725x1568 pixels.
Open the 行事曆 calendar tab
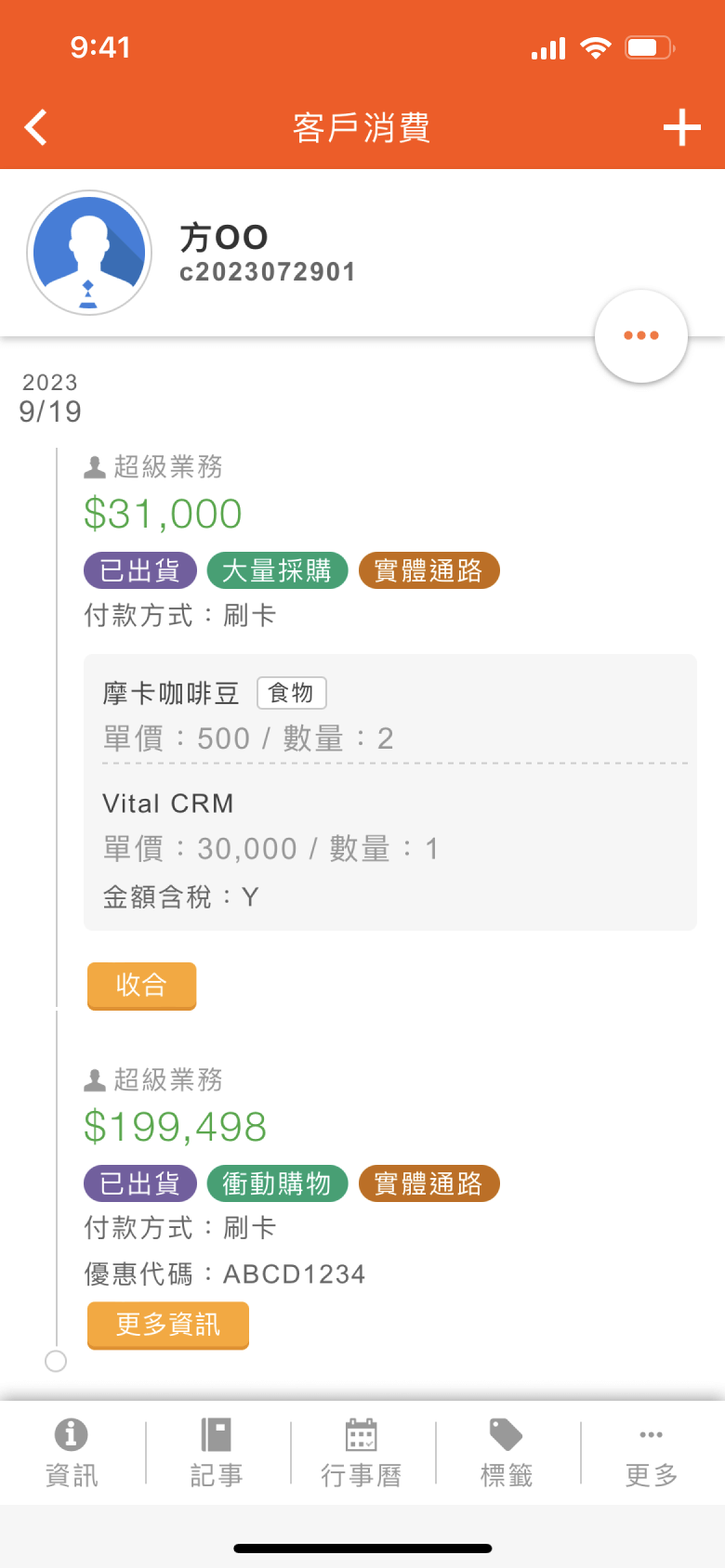tap(362, 1453)
